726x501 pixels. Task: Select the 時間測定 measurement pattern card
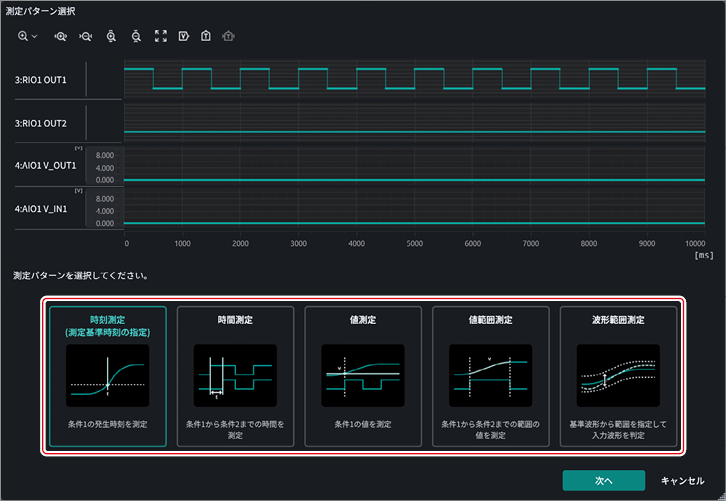coord(235,376)
